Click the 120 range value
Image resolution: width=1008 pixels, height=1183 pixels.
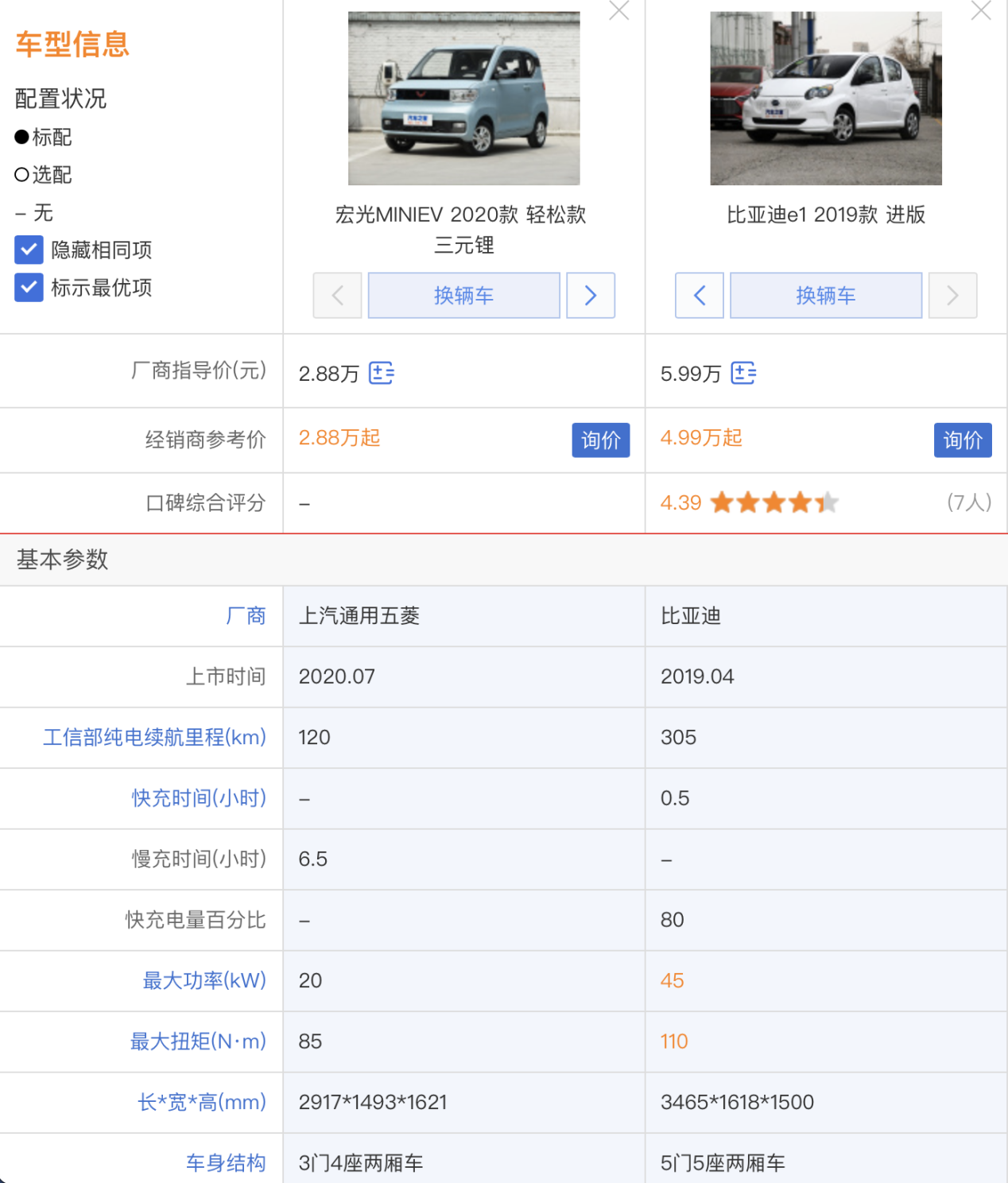(314, 737)
